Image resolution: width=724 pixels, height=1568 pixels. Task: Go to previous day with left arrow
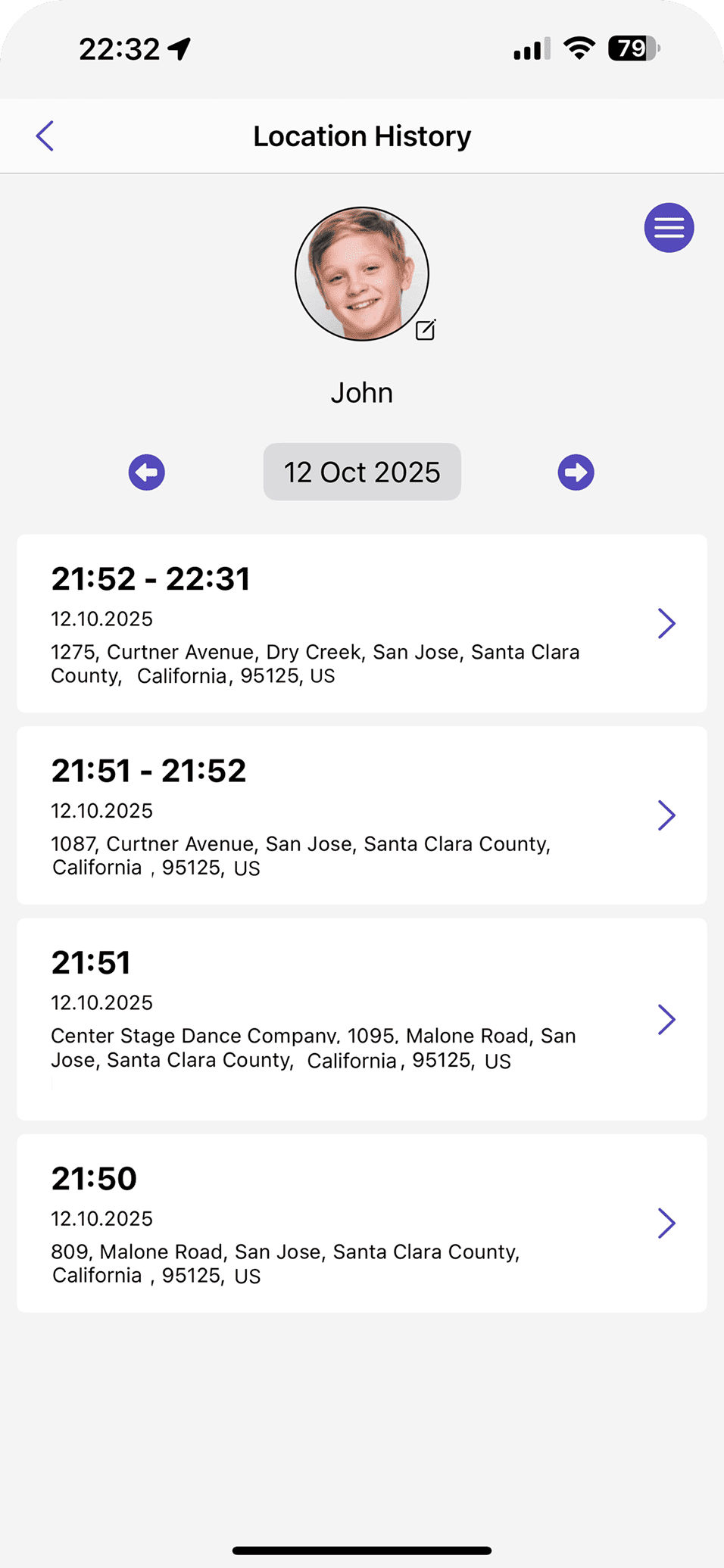147,472
